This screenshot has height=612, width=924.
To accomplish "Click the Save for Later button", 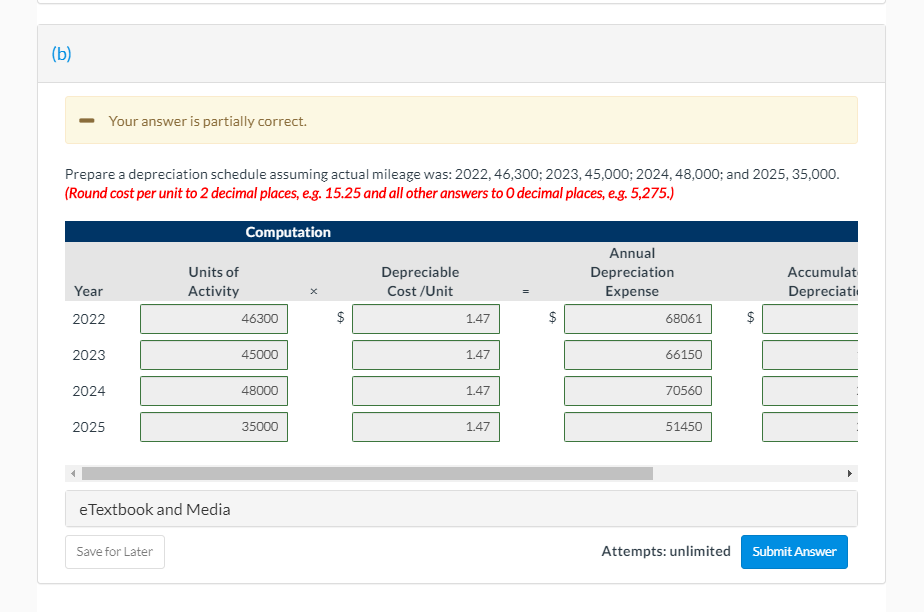I will [115, 552].
